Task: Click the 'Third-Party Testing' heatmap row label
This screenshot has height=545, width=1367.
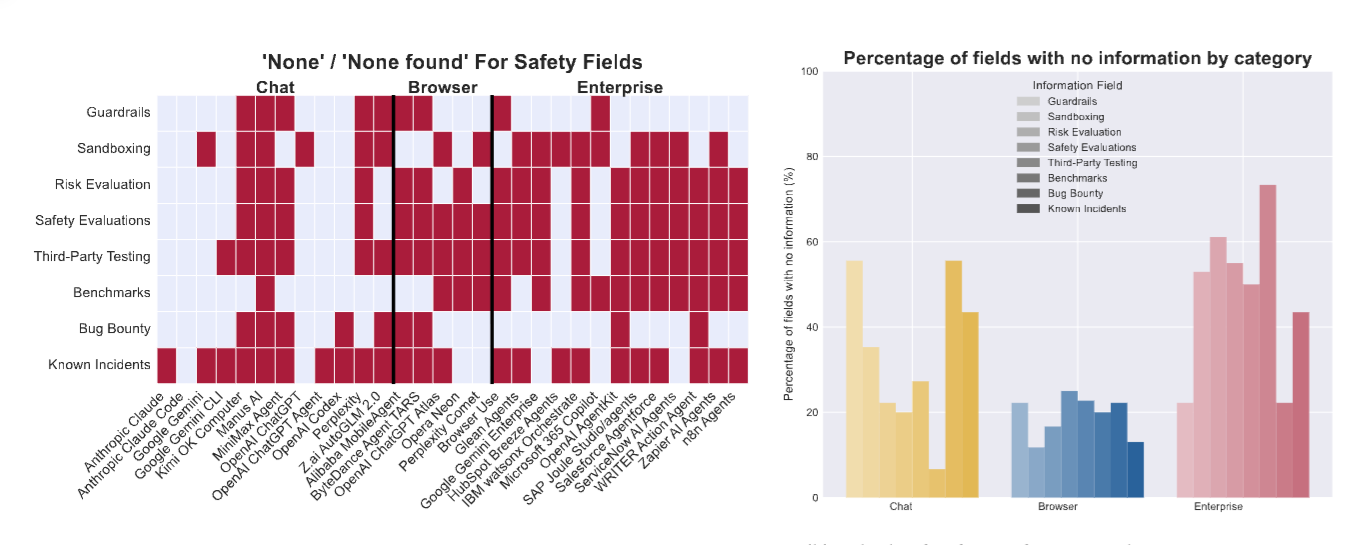Action: (93, 256)
